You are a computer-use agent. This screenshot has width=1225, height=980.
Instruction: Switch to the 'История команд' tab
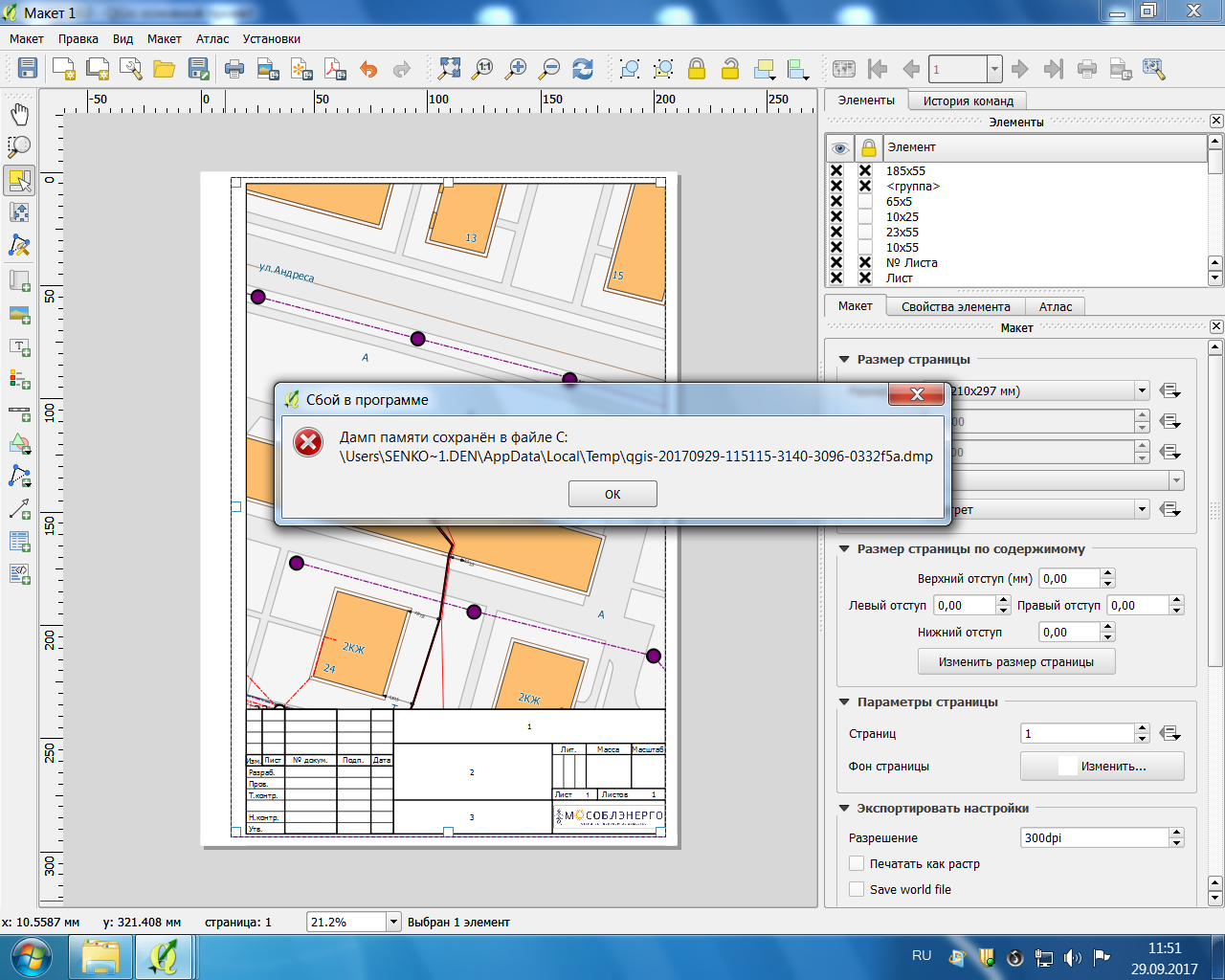968,100
